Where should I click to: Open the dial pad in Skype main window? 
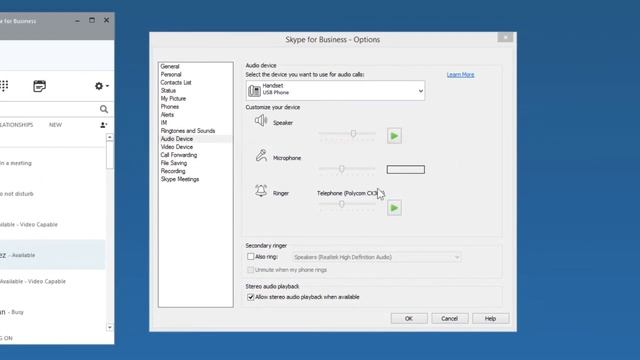pyautogui.click(x=4, y=86)
